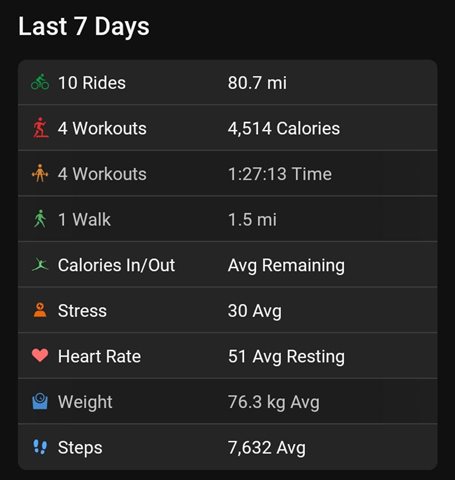Viewport: 455px width, 480px height.
Task: Open the 10 Rides row
Action: [x=228, y=82]
